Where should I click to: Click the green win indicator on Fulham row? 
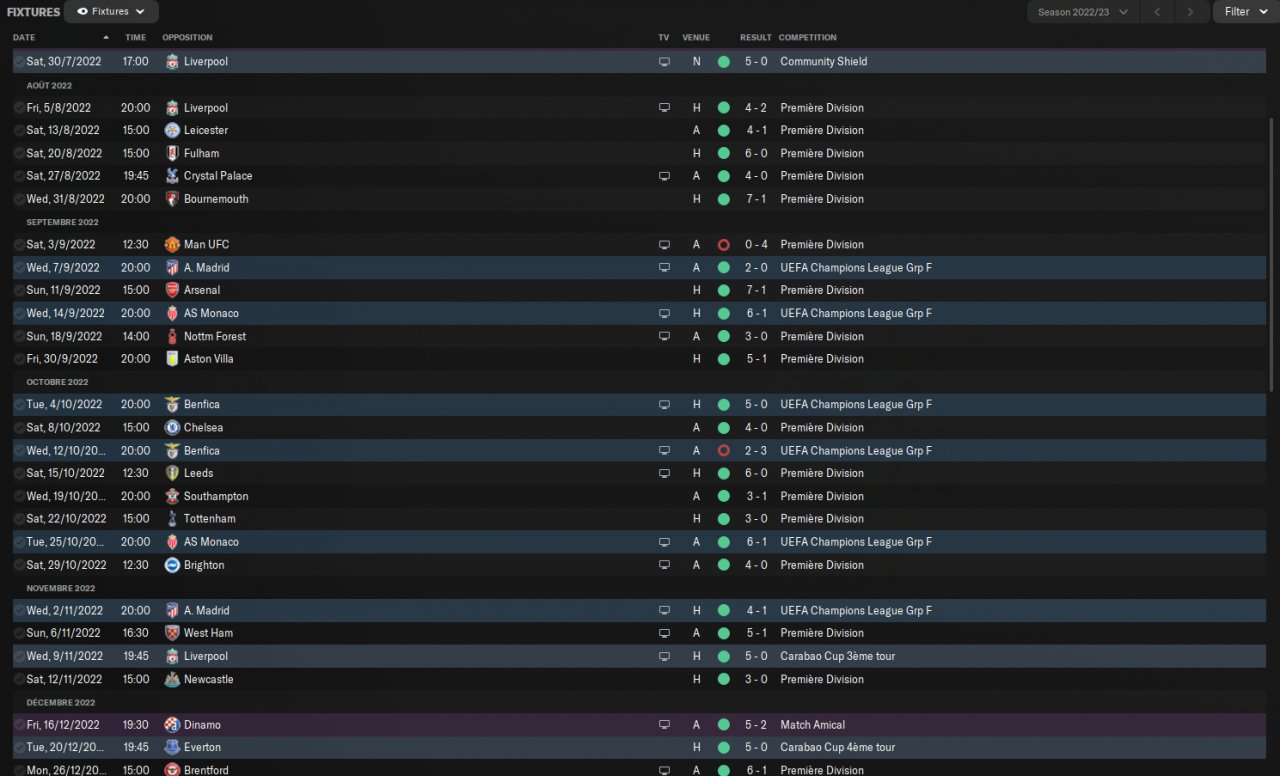[x=723, y=153]
